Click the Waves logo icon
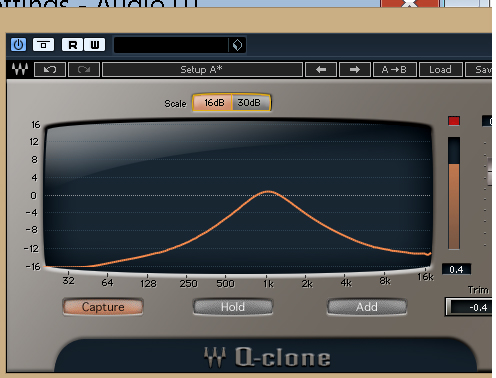 pos(20,69)
